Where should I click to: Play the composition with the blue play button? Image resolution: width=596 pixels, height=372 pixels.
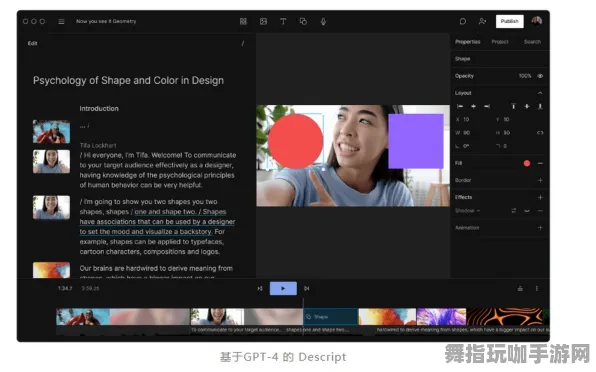pos(283,288)
